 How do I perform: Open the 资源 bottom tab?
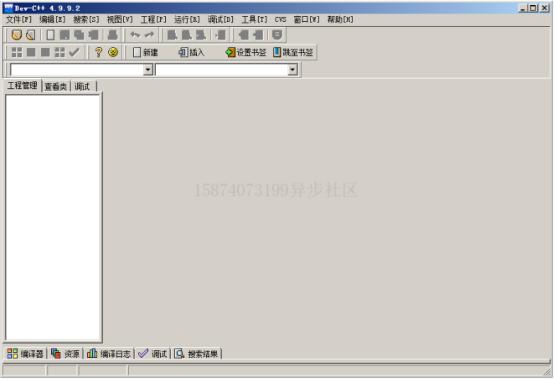[x=65, y=354]
